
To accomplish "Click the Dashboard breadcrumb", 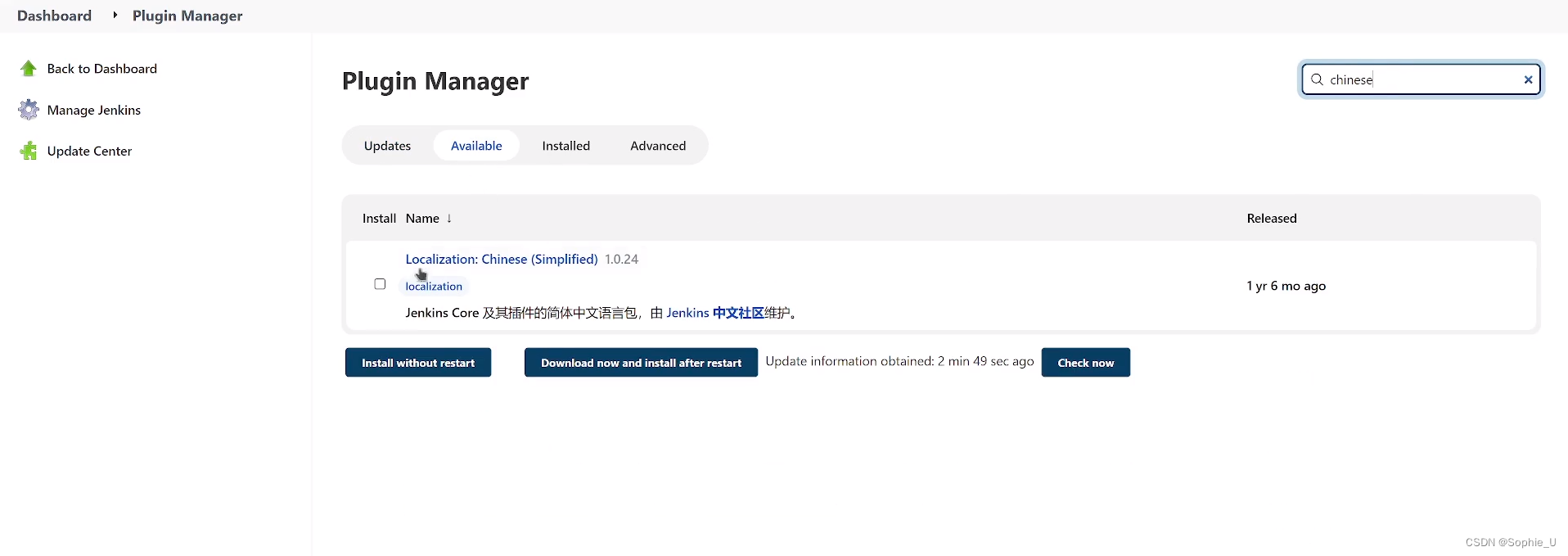I will 54,16.
